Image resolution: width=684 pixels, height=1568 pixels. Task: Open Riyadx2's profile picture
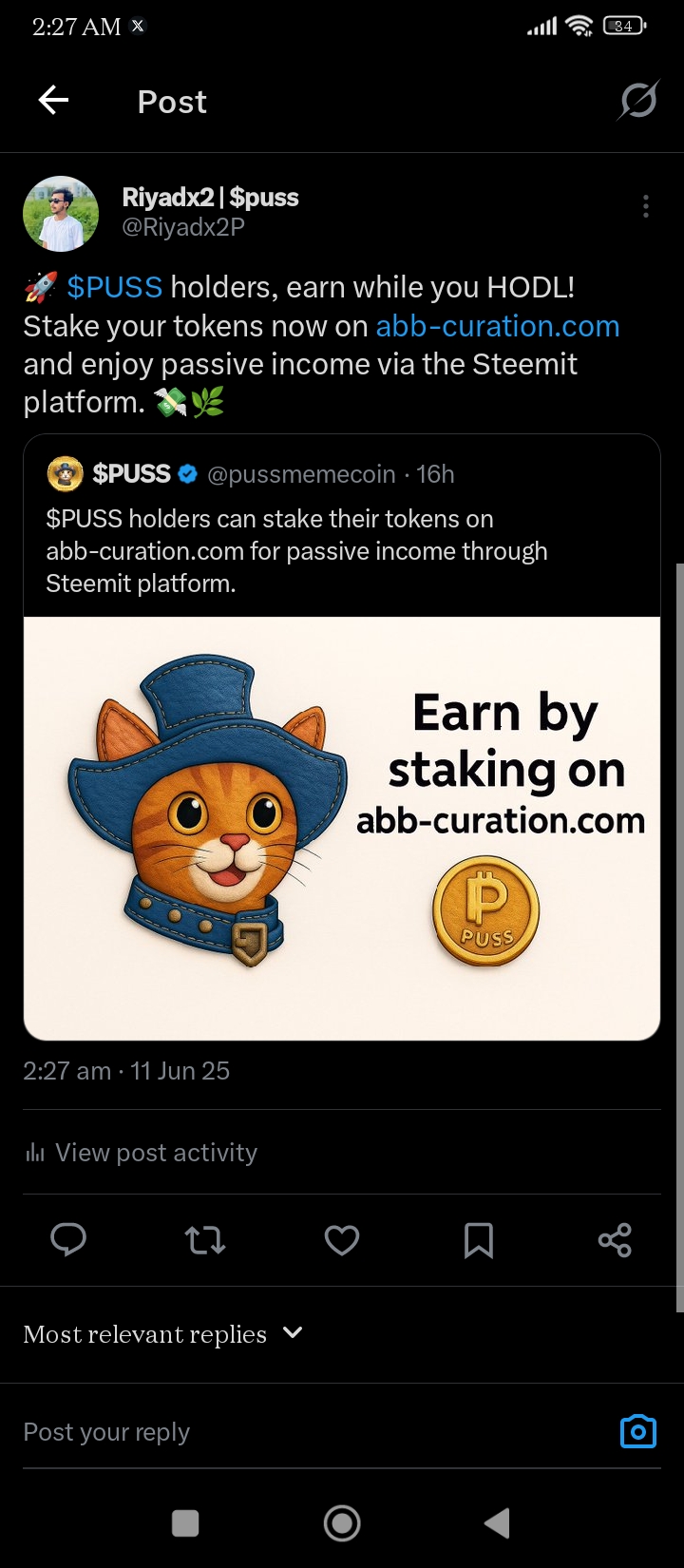[x=61, y=213]
